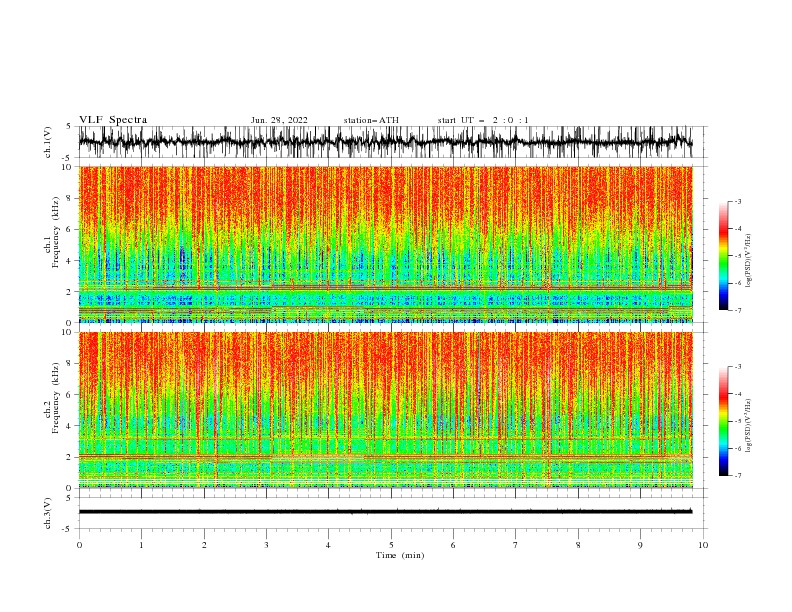The image size is (792, 612).
Task: Click the "-7" tick on the upper colorbar
Action: [737, 310]
